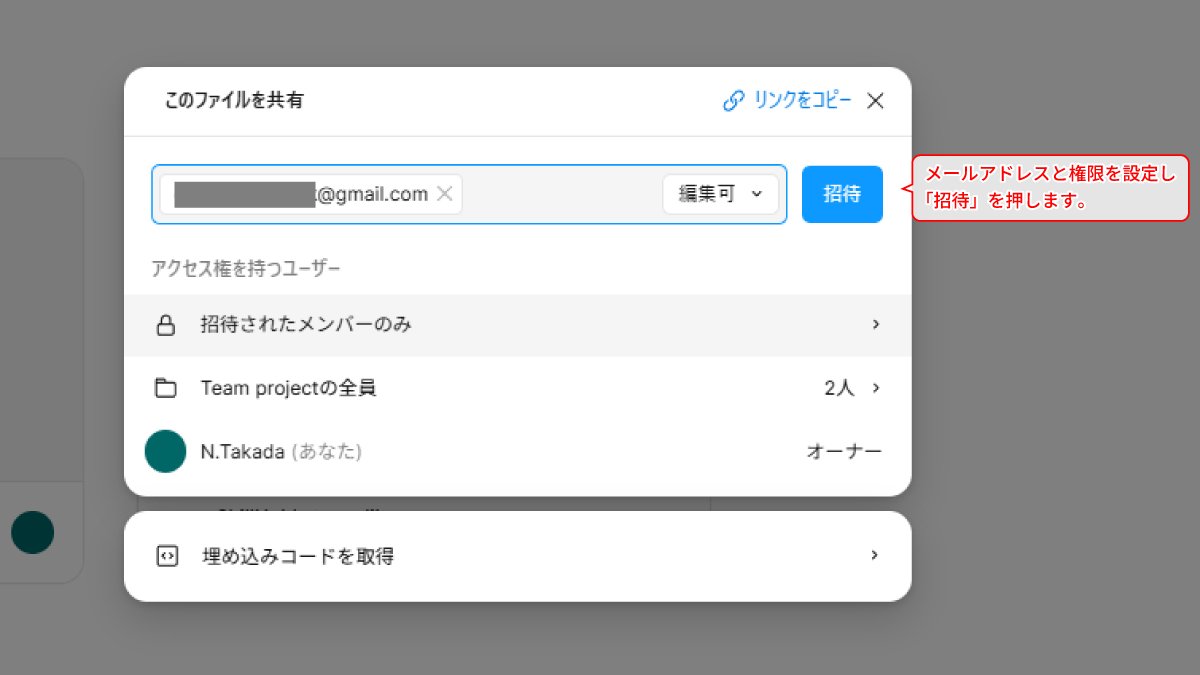Screen dimensions: 1200x675
Task: Click the オーナー role label
Action: pyautogui.click(x=844, y=452)
